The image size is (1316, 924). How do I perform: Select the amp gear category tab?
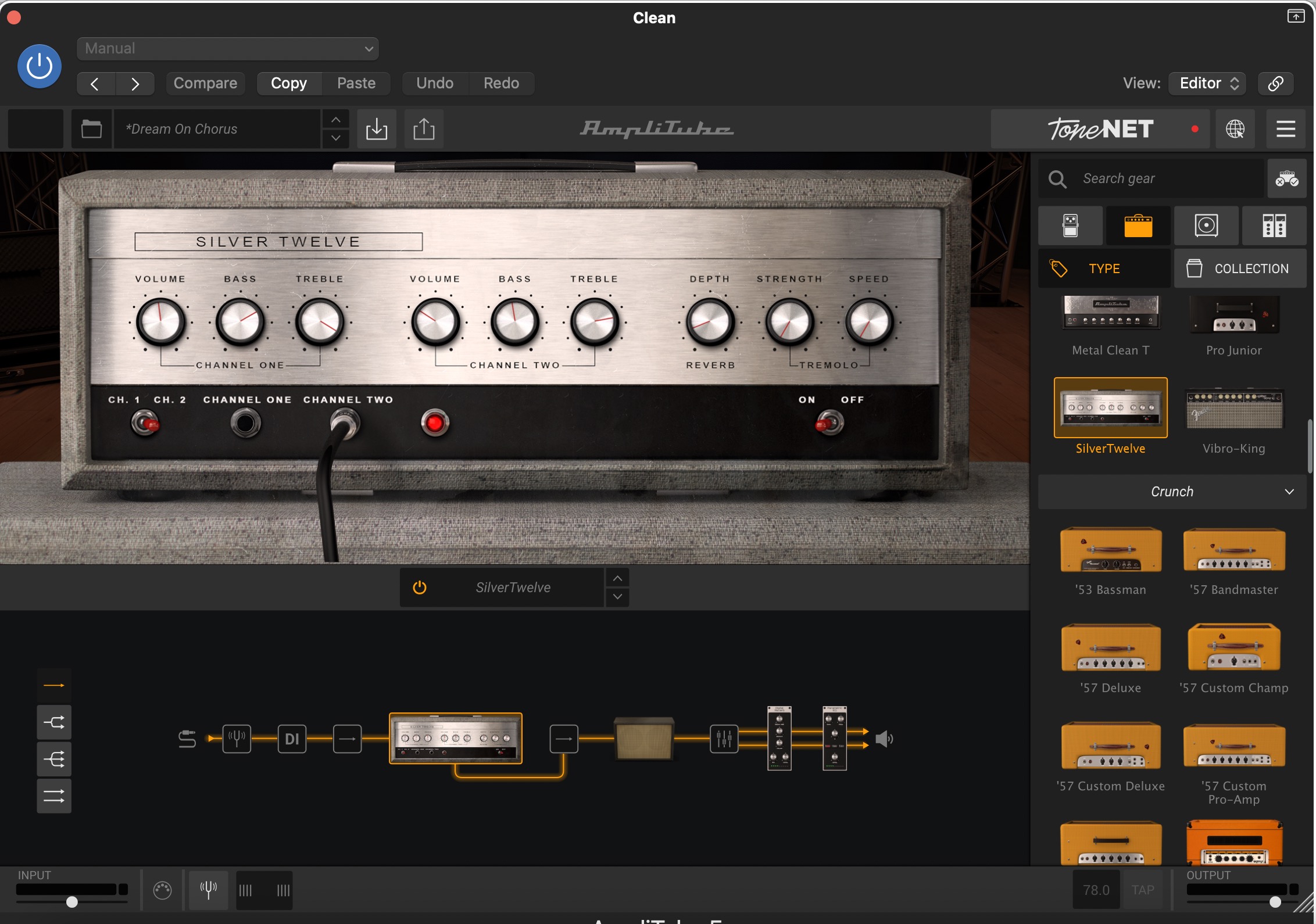1138,225
